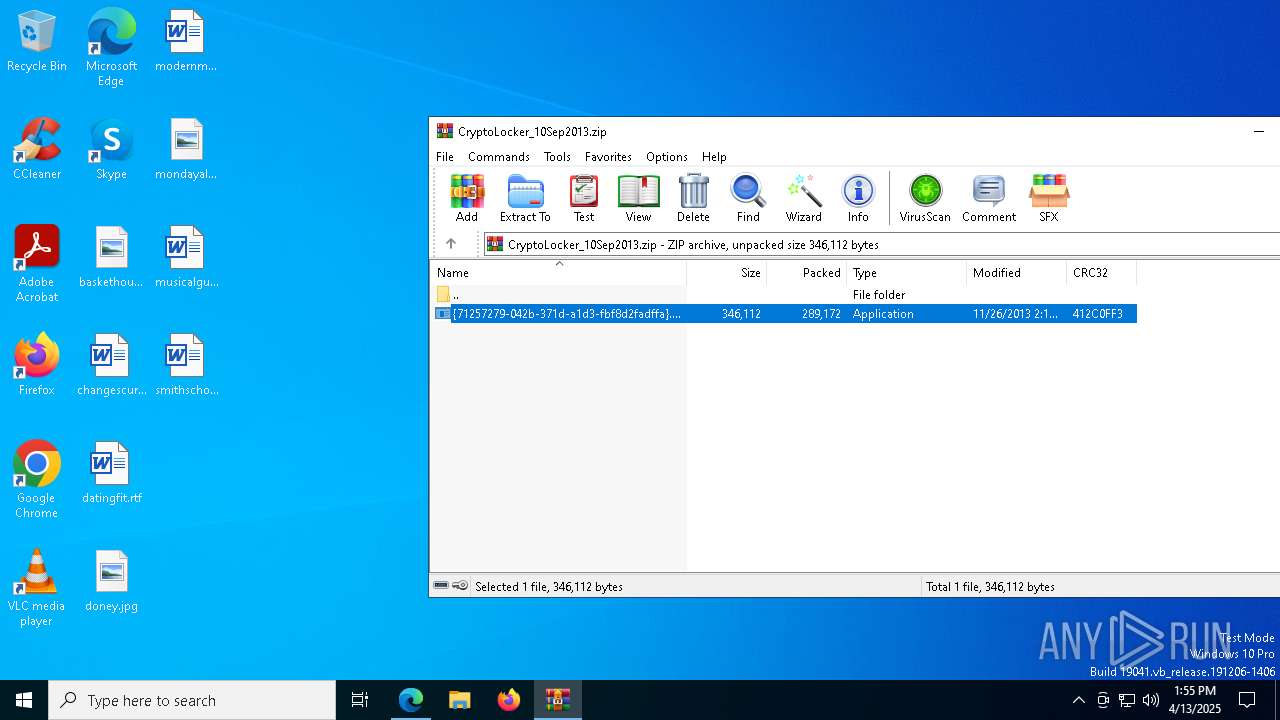Sort by Packed column header

(807, 272)
